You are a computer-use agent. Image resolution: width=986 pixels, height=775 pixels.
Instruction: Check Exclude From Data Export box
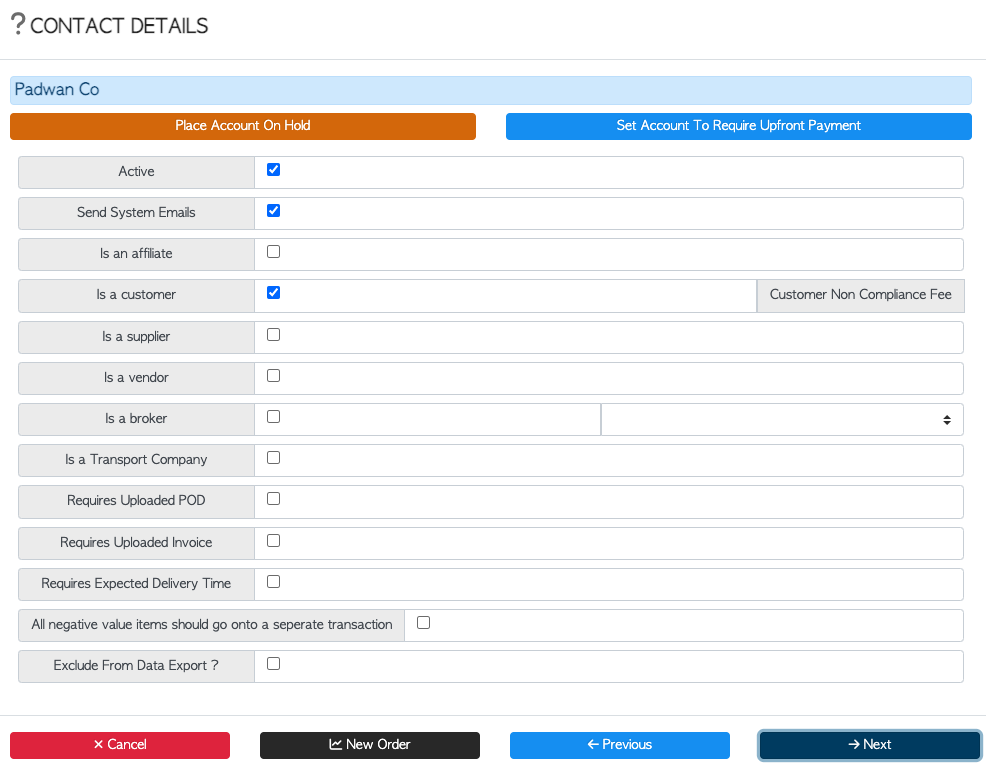pos(274,664)
